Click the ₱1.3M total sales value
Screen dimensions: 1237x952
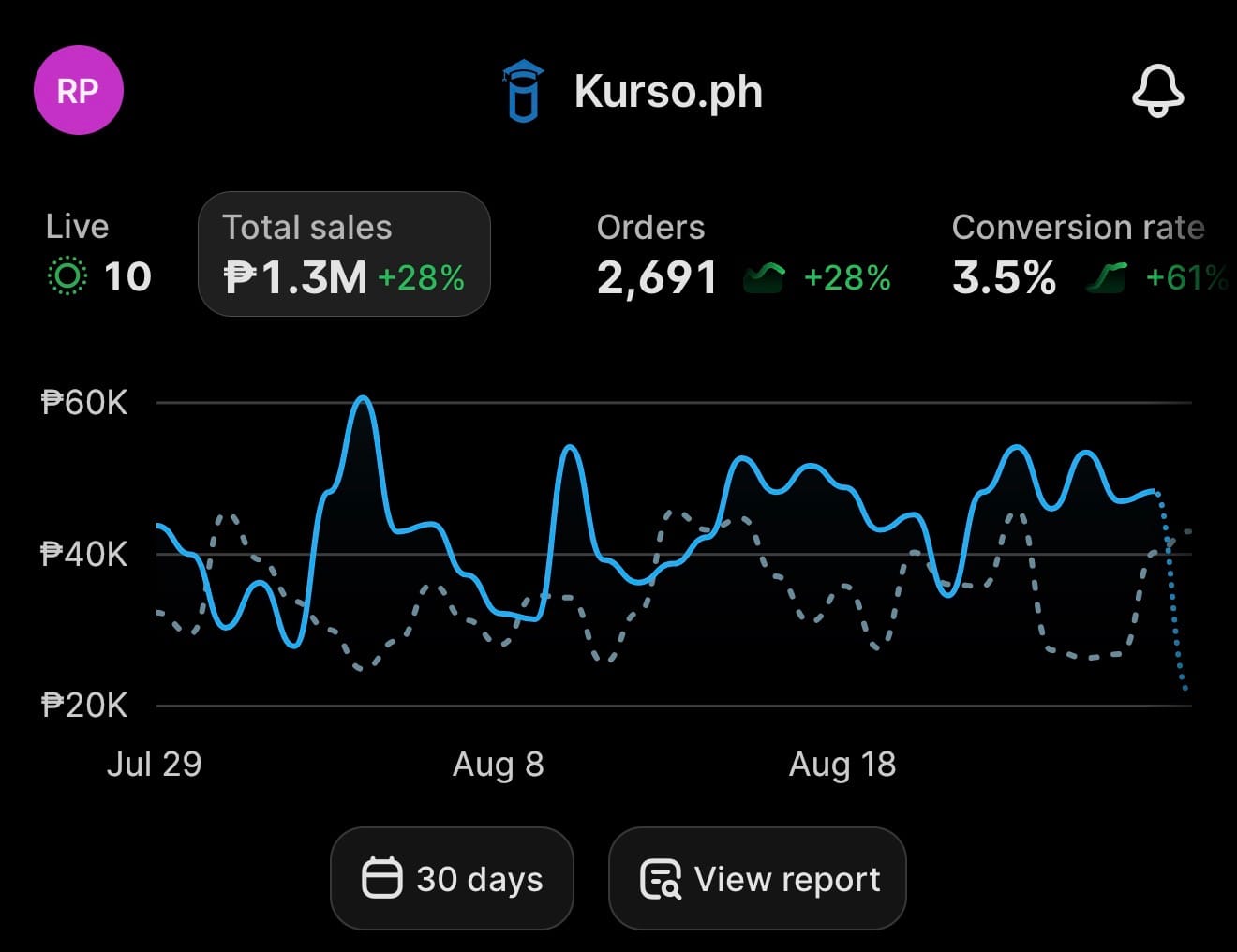(294, 278)
